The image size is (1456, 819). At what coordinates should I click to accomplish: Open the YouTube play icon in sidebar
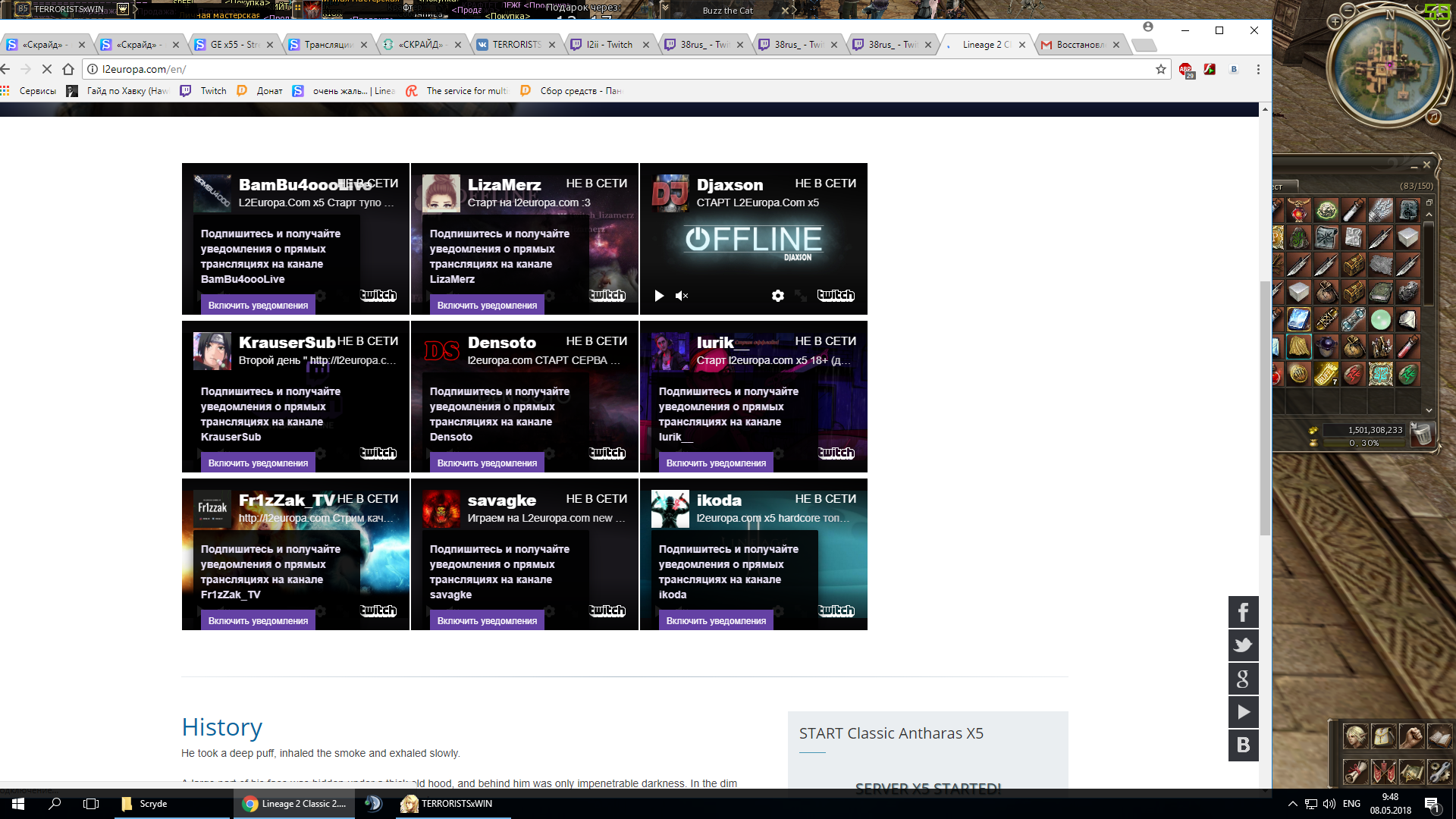[x=1243, y=712]
